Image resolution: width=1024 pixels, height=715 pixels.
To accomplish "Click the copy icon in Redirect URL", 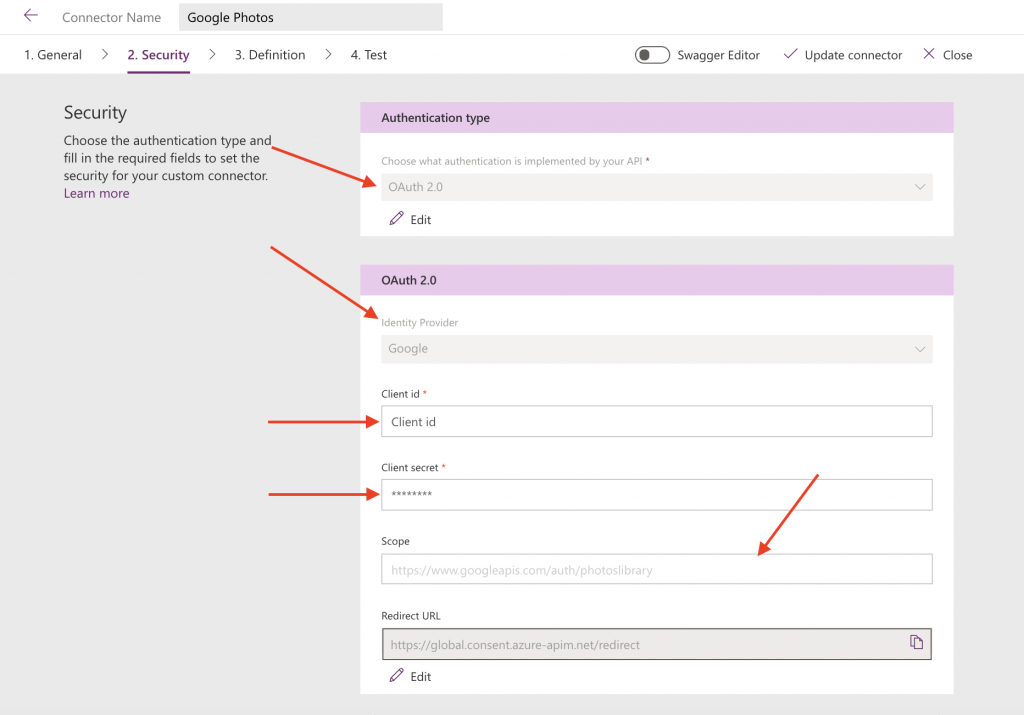I will pyautogui.click(x=916, y=643).
